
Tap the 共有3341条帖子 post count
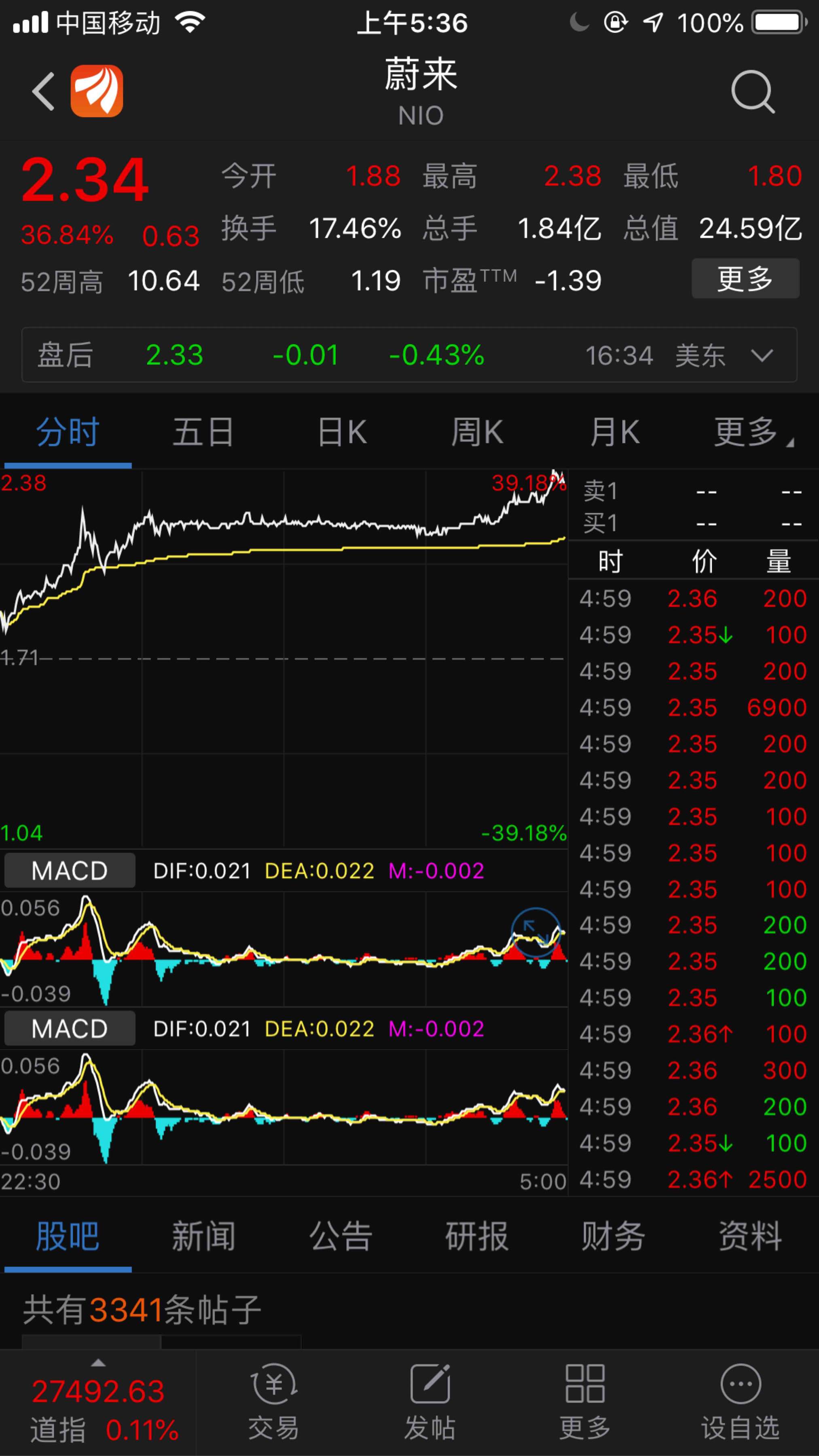coord(142,1310)
